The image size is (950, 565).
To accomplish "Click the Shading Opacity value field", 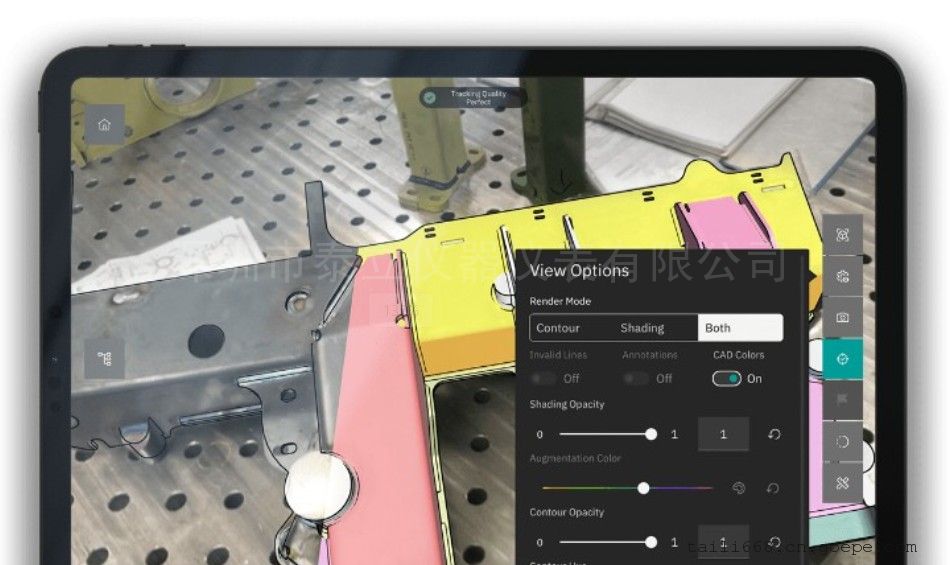I will pyautogui.click(x=723, y=435).
